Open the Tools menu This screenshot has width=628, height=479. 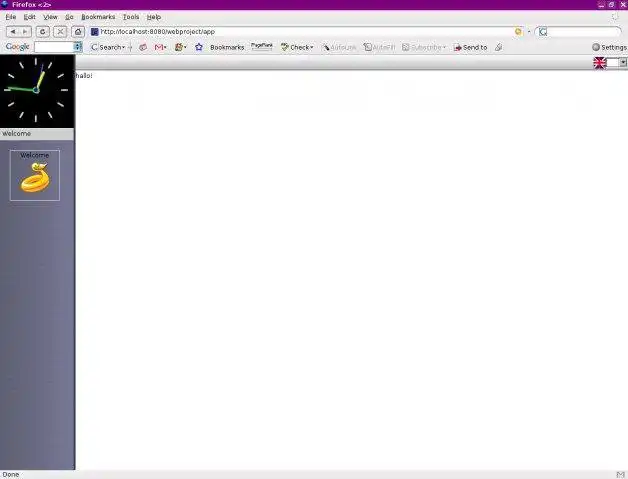[x=131, y=17]
